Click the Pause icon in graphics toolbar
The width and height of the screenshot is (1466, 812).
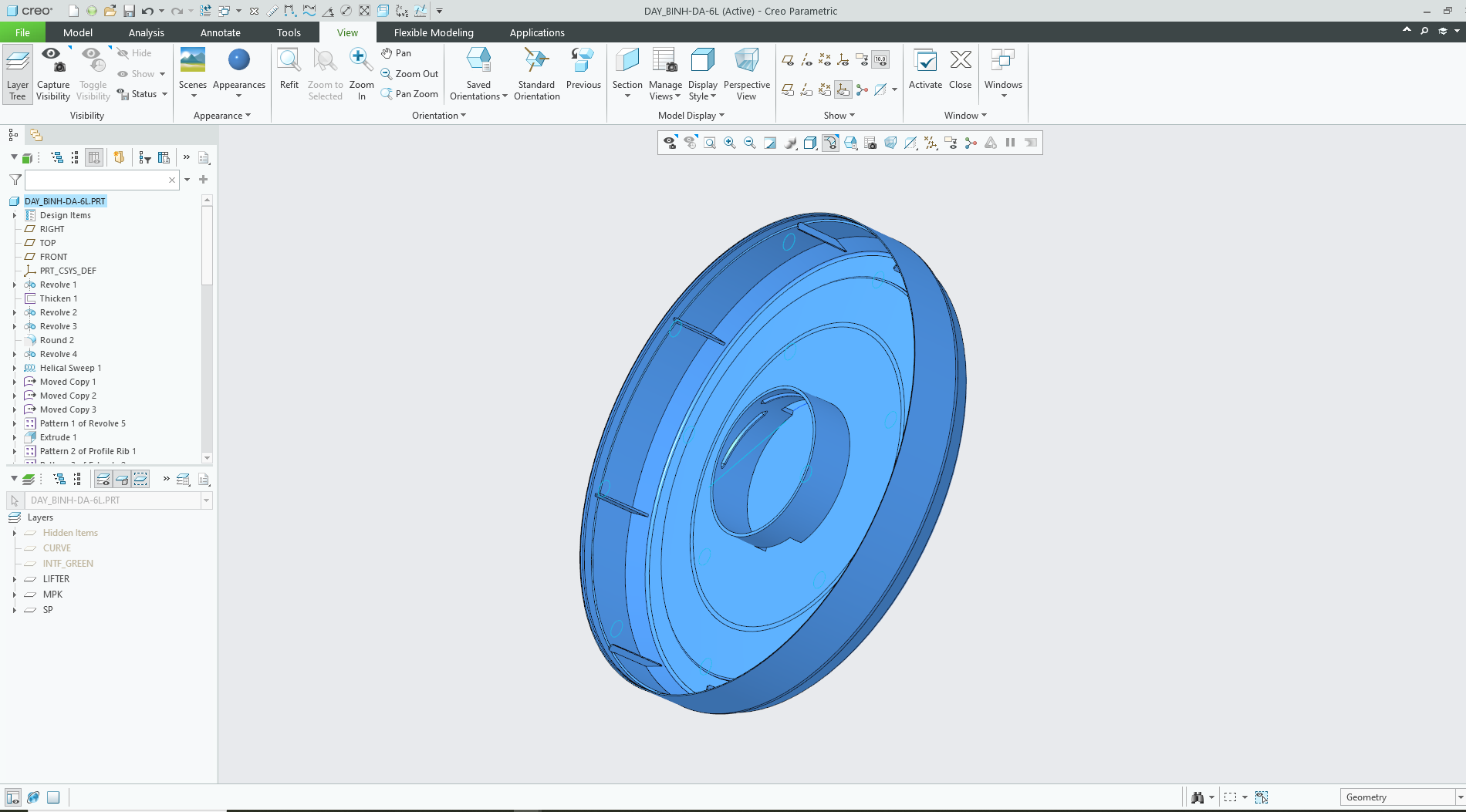1010,143
